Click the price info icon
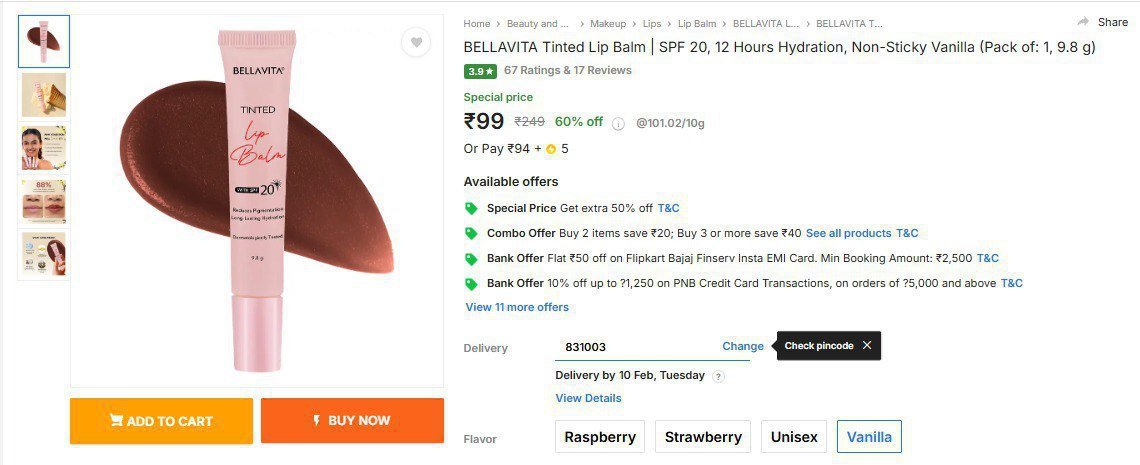This screenshot has height=465, width=1140. click(x=618, y=124)
